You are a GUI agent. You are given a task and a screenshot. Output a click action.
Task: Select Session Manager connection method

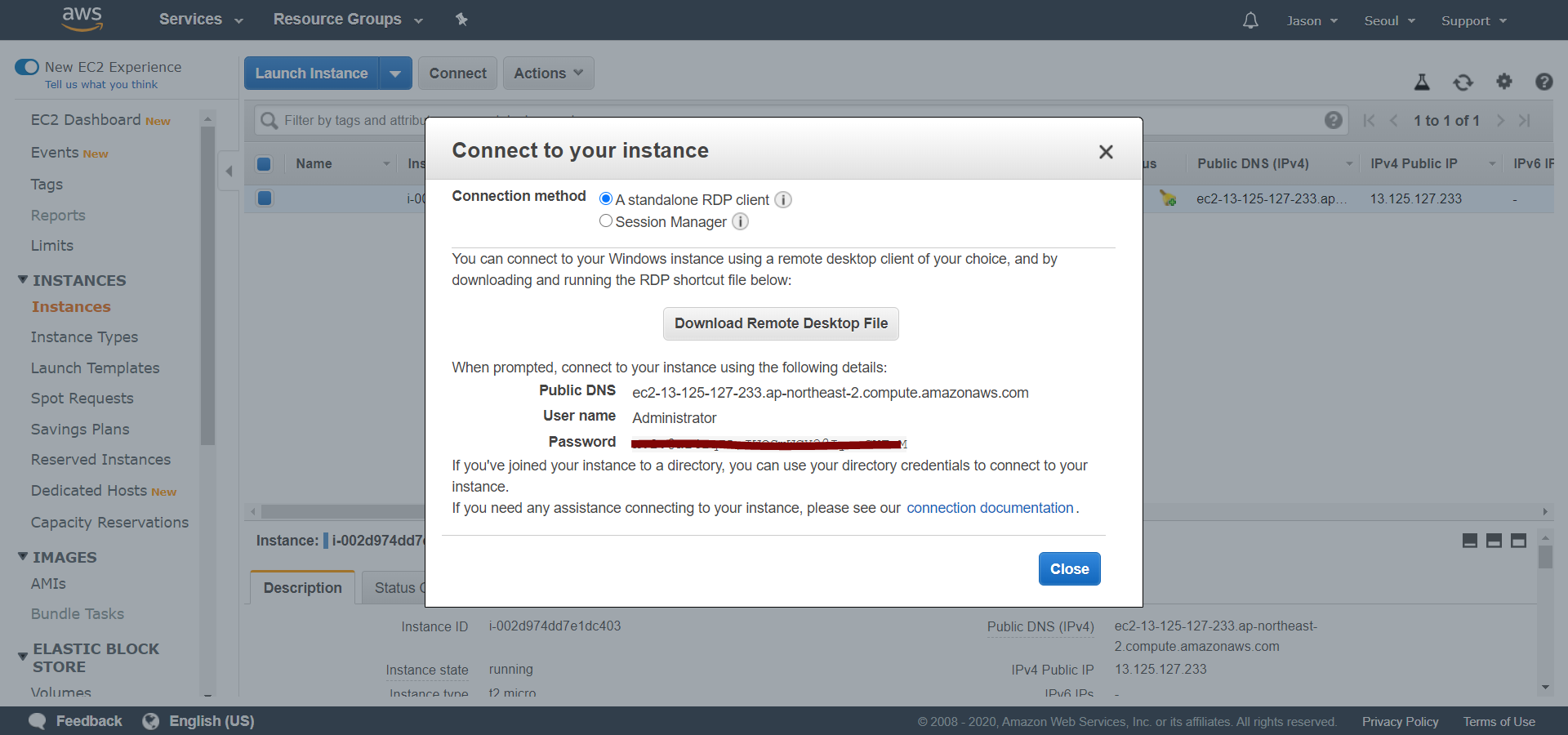point(606,220)
